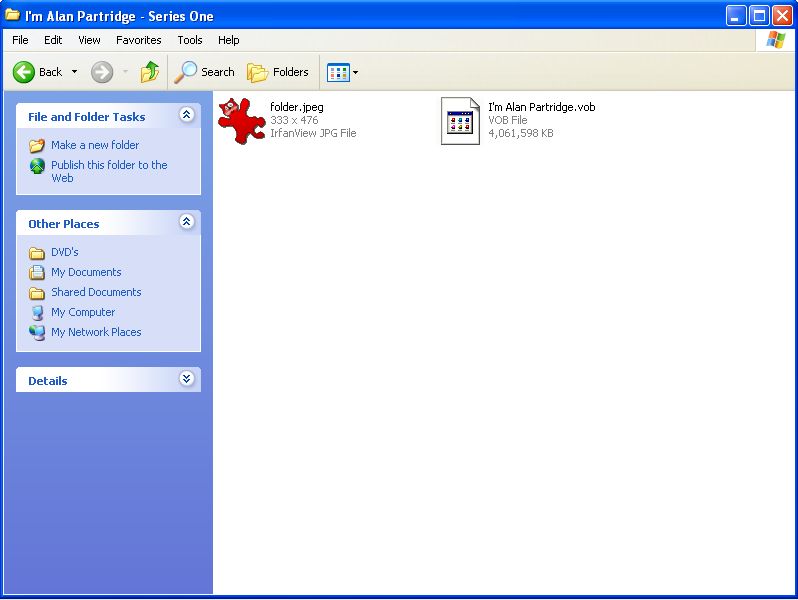Open the Views dropdown arrow
This screenshot has height=600, width=798.
pyautogui.click(x=355, y=72)
